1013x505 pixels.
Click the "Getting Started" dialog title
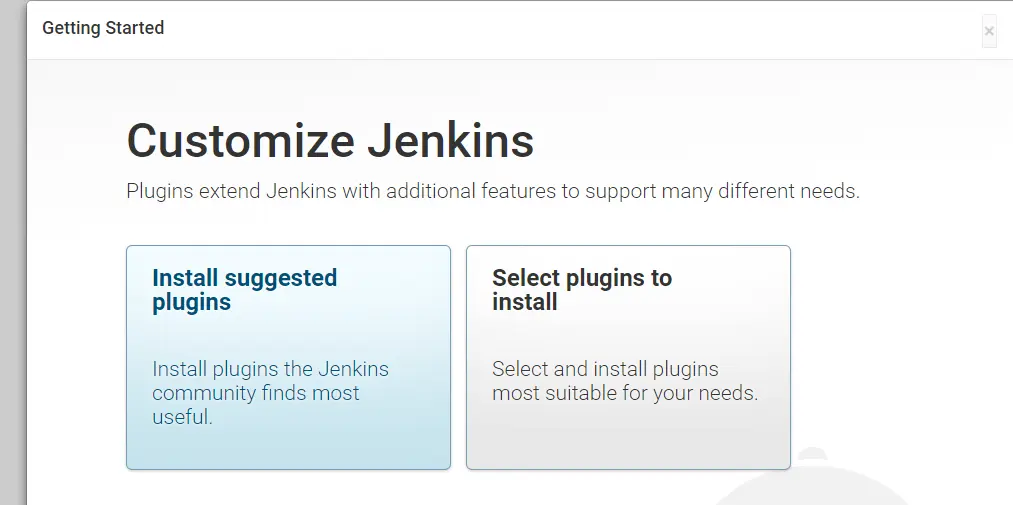(103, 28)
